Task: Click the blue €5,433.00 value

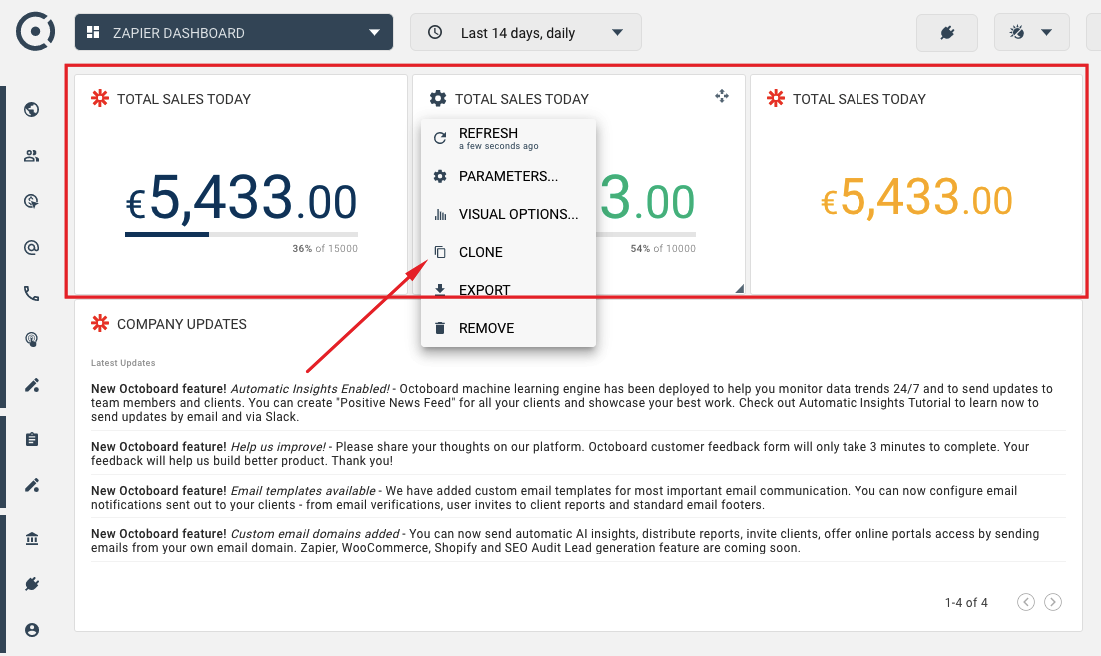Action: pyautogui.click(x=242, y=199)
